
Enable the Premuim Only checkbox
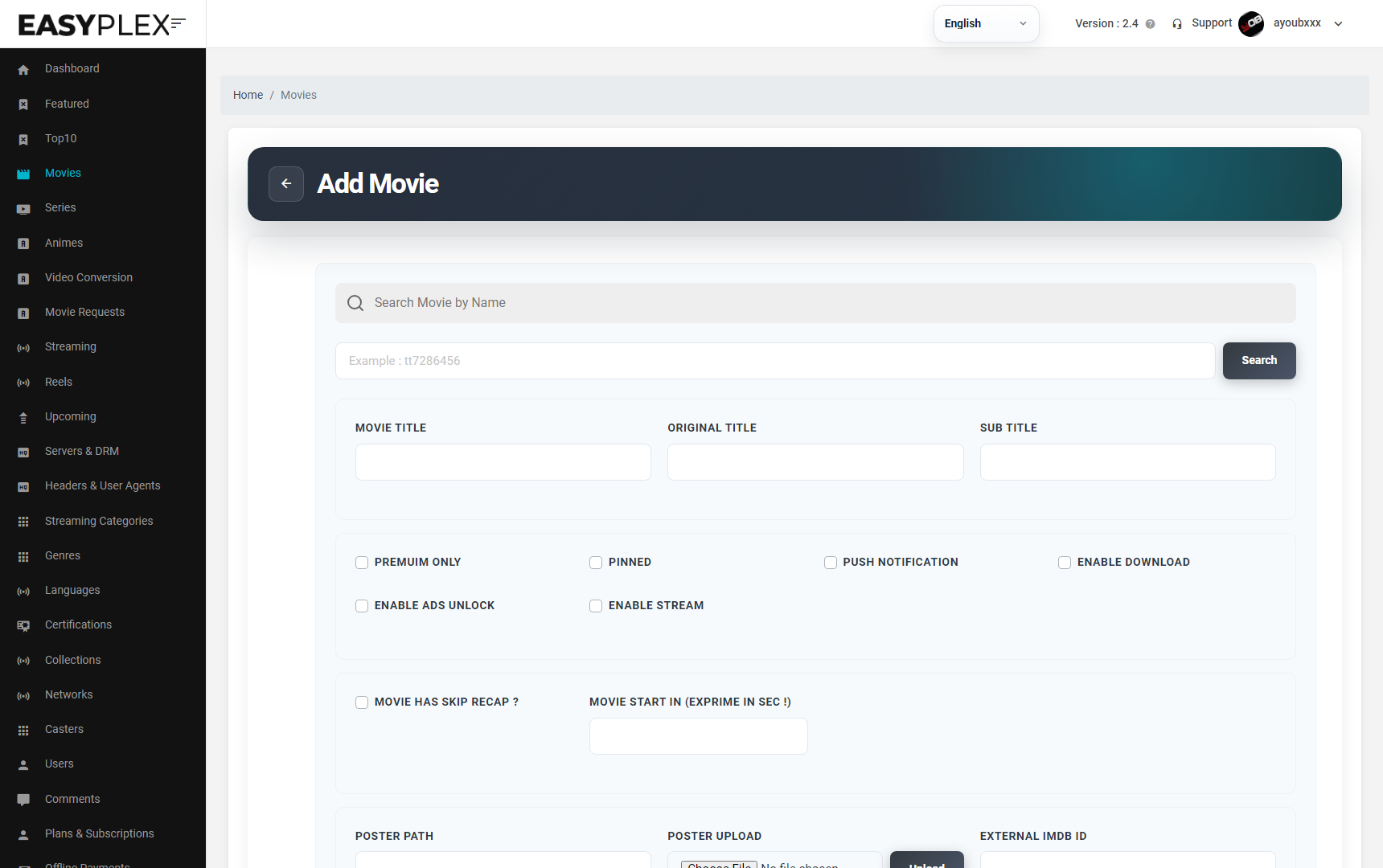362,563
